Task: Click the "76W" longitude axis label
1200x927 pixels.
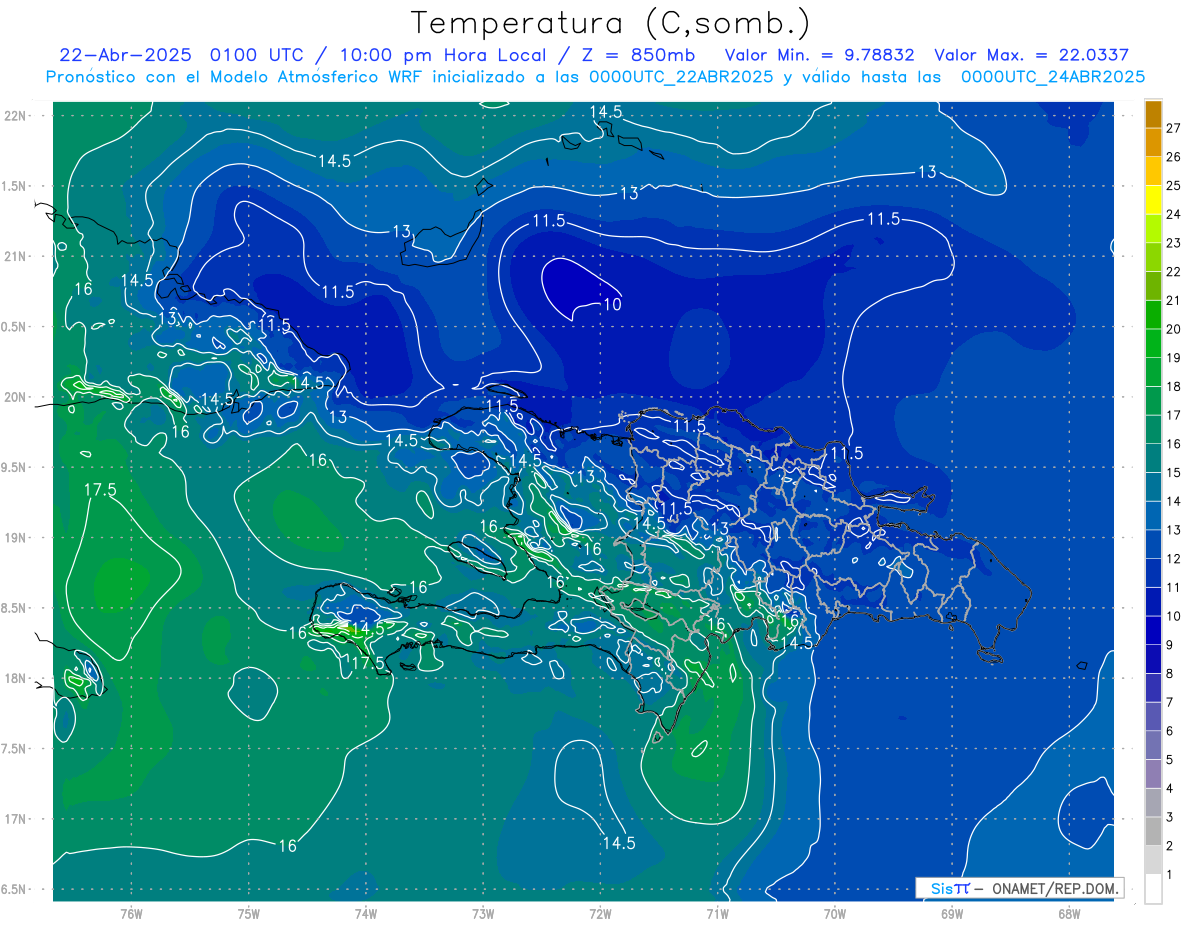Action: 131,914
